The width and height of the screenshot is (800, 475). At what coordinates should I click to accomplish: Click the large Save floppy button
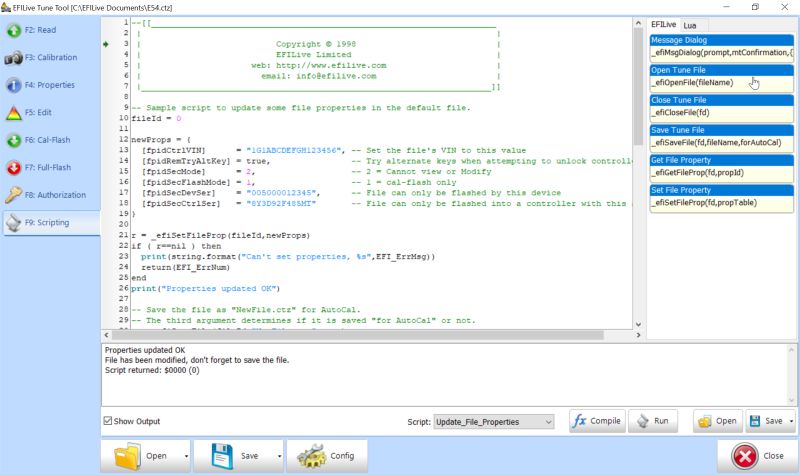coord(235,456)
